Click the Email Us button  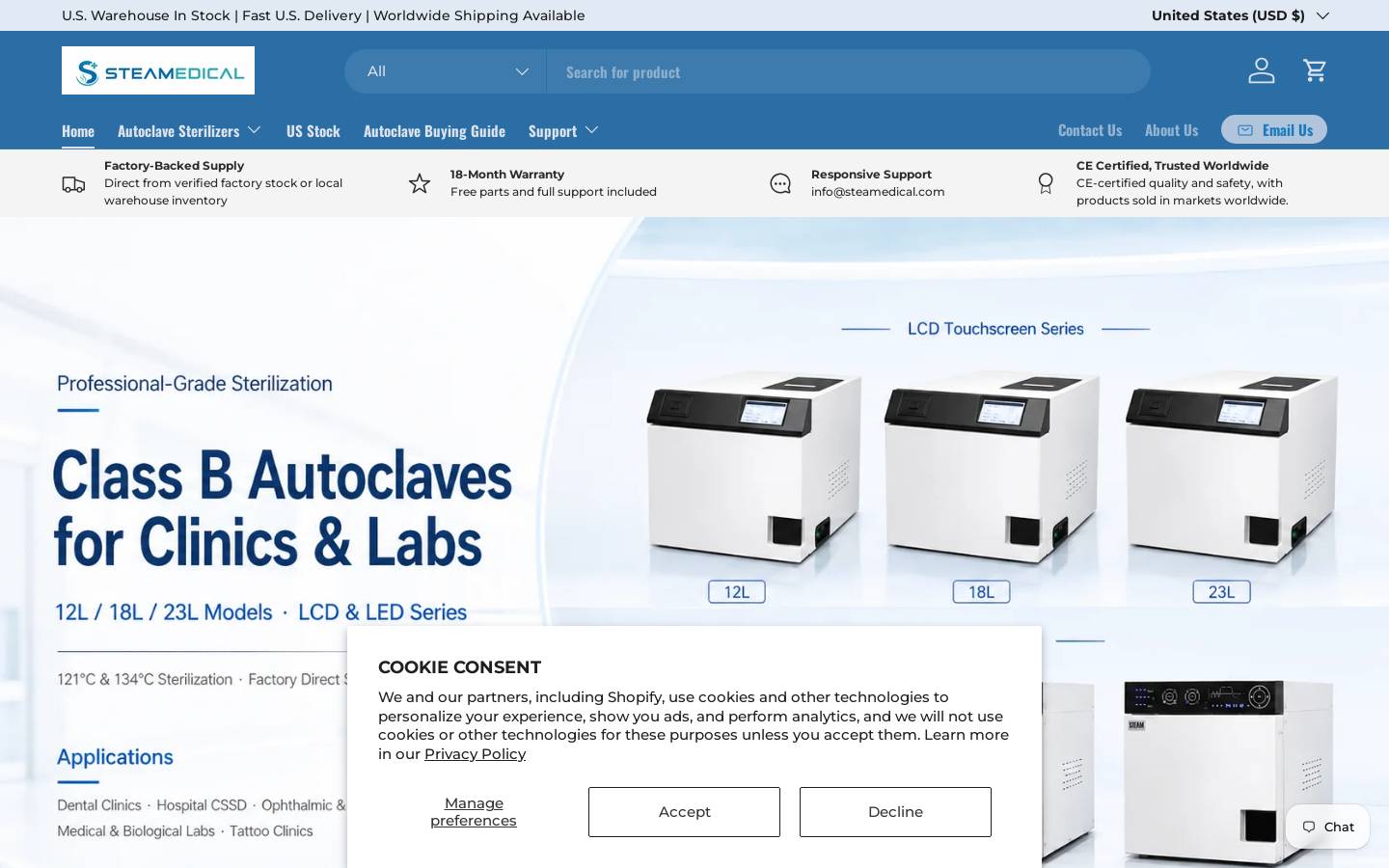coord(1274,129)
